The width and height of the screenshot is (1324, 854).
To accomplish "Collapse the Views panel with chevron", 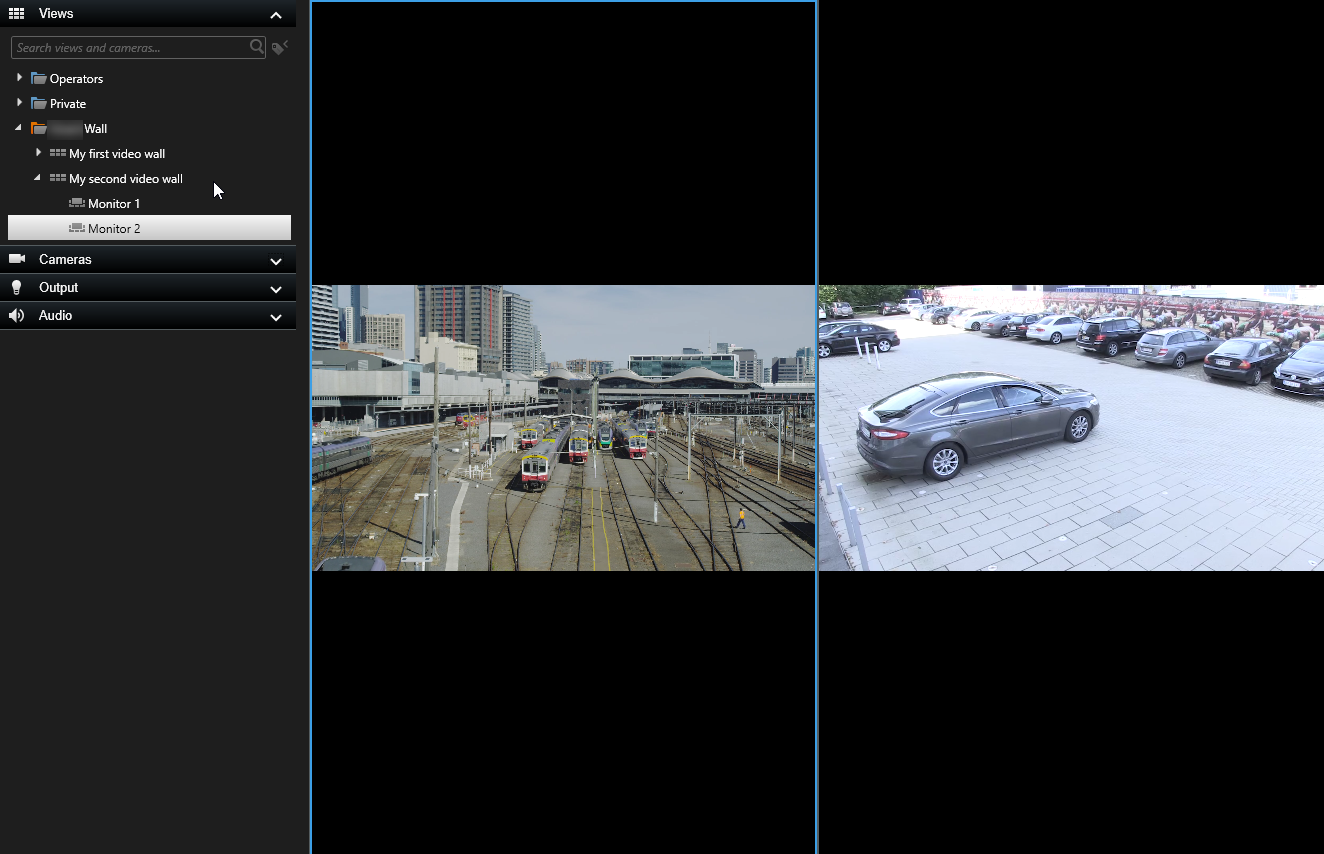I will pos(276,15).
